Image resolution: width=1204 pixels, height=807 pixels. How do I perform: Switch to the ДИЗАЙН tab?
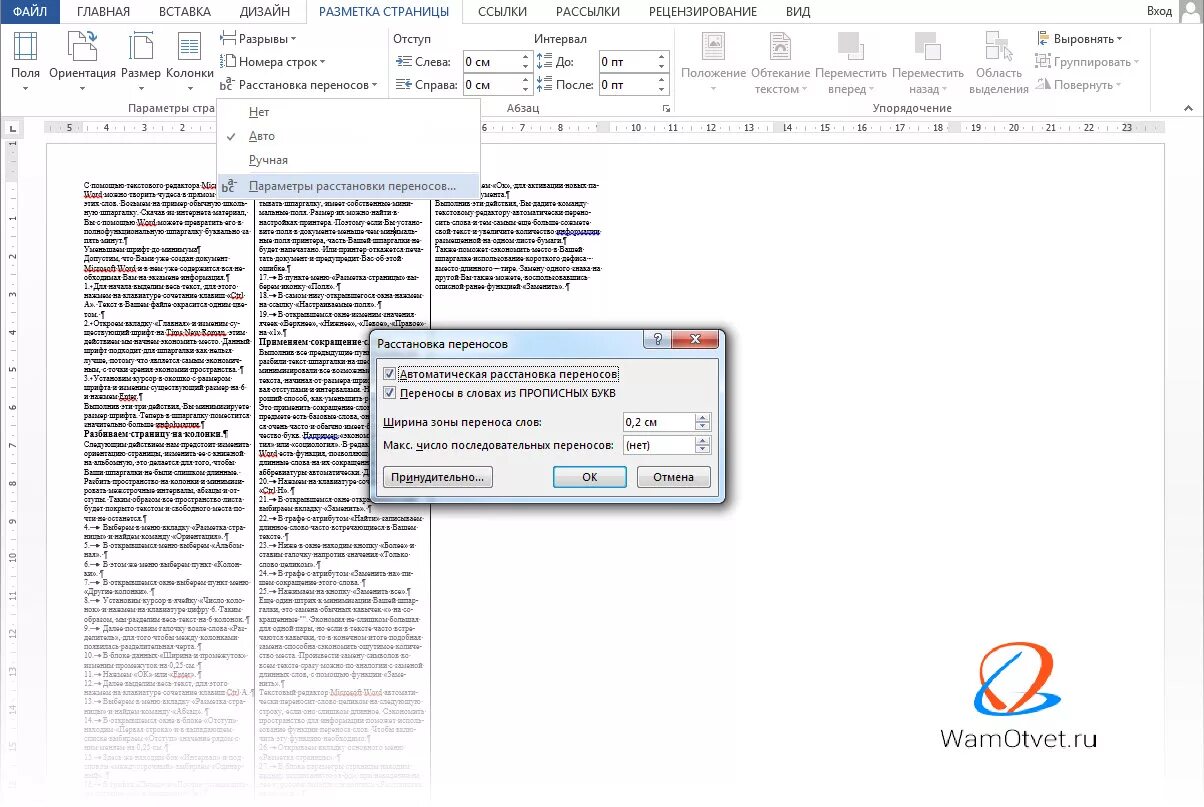point(265,11)
